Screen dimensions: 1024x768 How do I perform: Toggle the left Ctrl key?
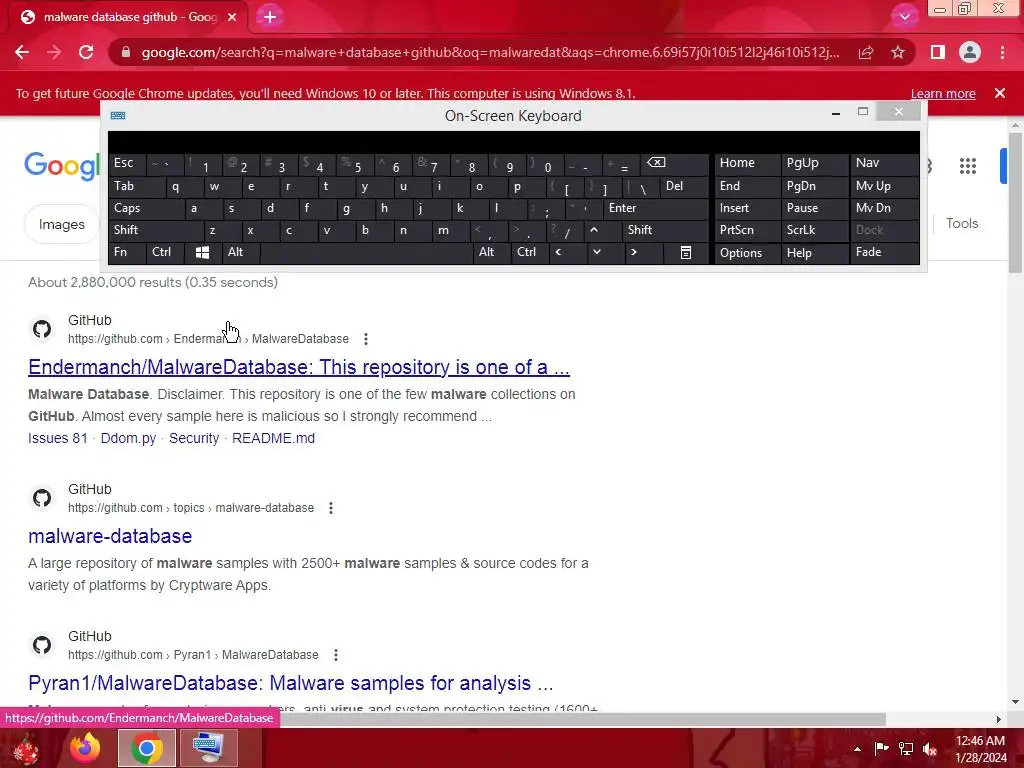tap(165, 252)
